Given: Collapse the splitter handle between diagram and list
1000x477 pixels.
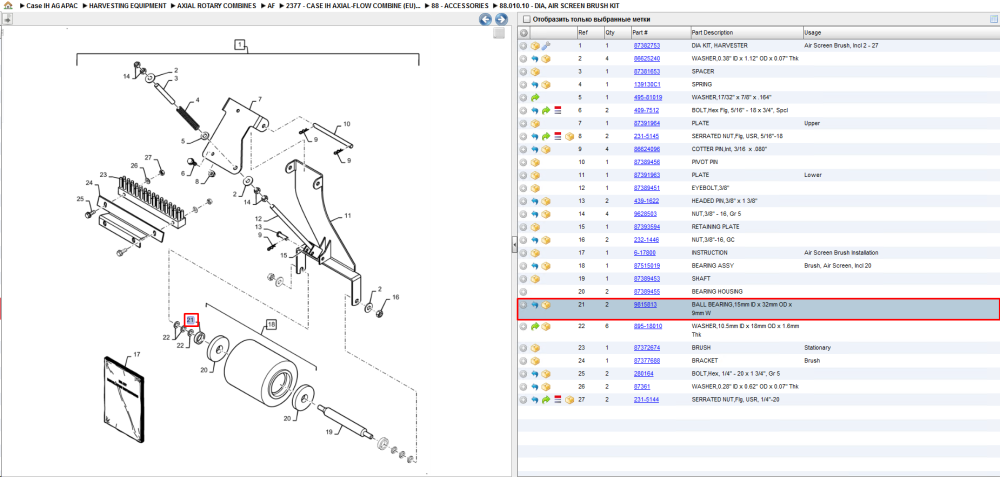Looking at the screenshot, I should point(514,244).
